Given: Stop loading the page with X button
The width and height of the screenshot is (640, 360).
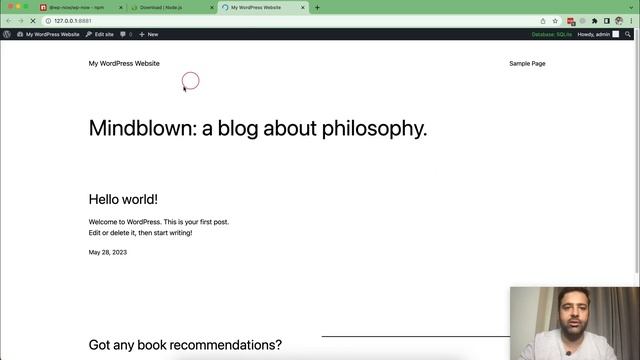Looking at the screenshot, I should [x=33, y=21].
